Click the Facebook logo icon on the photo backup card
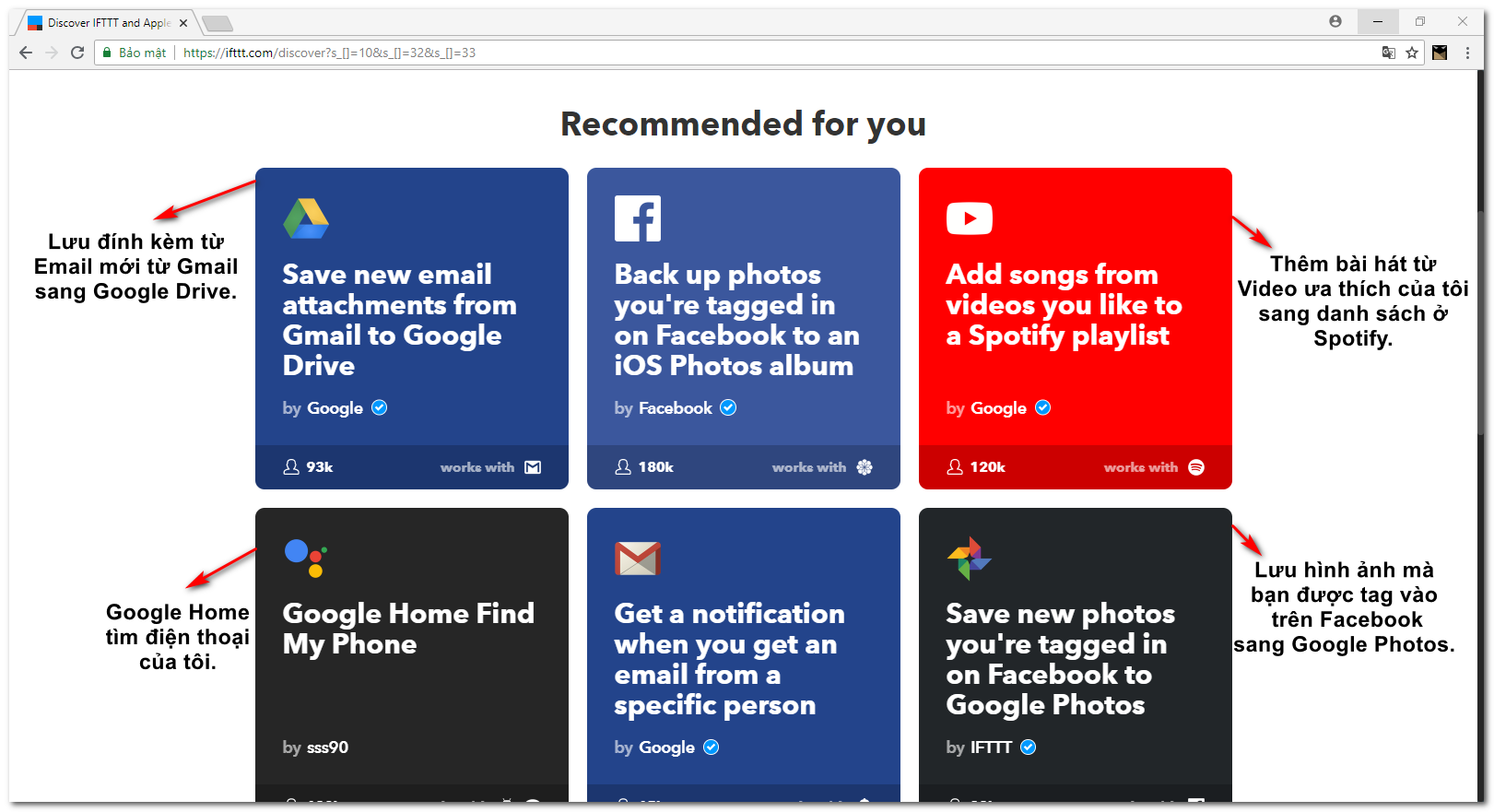This screenshot has height=812, width=1494. click(x=638, y=218)
